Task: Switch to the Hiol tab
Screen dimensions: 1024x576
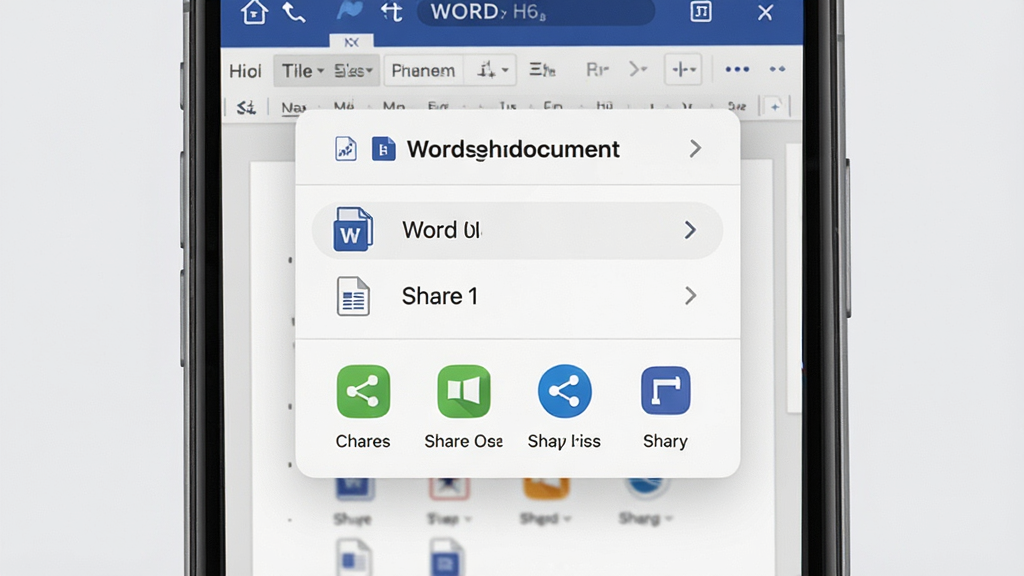Action: tap(245, 71)
